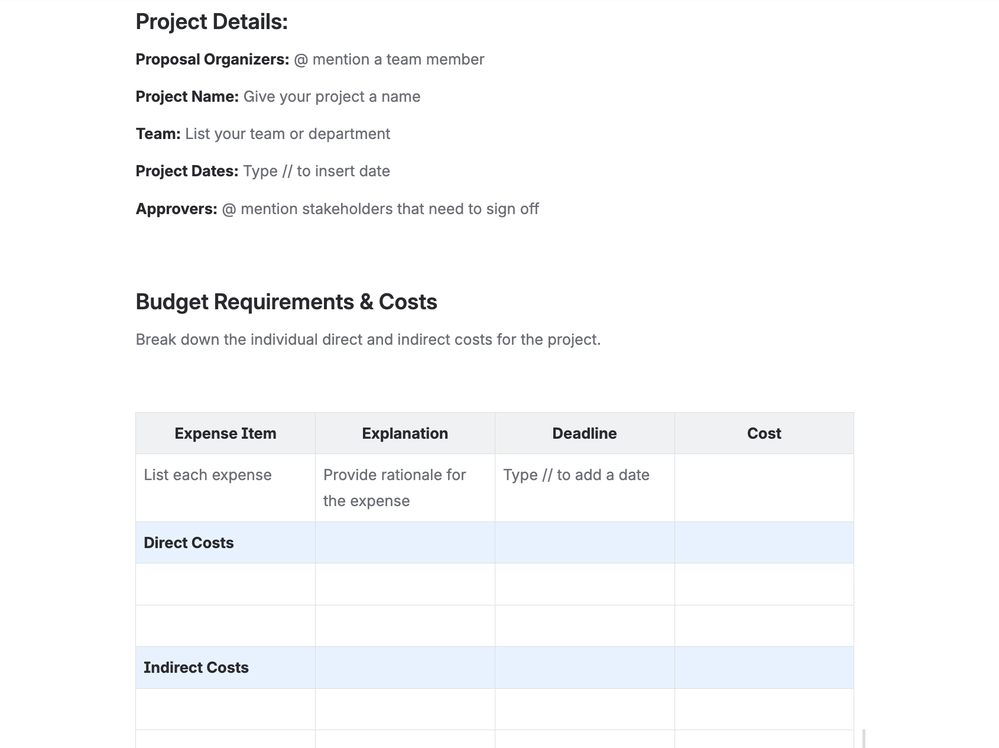Screen dimensions: 999x748
Task: Click the Project Details heading
Action: click(x=211, y=20)
